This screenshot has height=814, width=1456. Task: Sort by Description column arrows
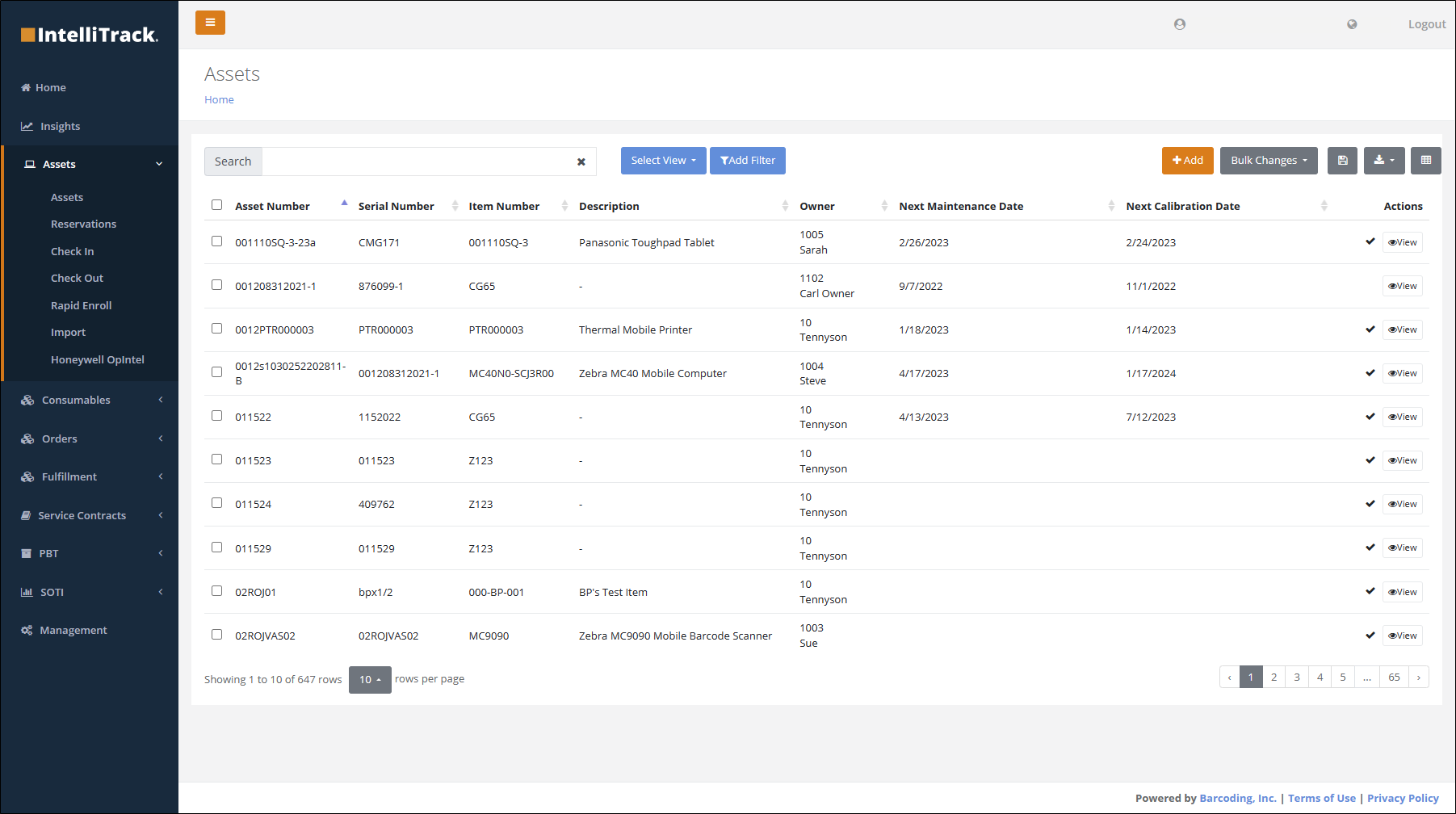785,206
